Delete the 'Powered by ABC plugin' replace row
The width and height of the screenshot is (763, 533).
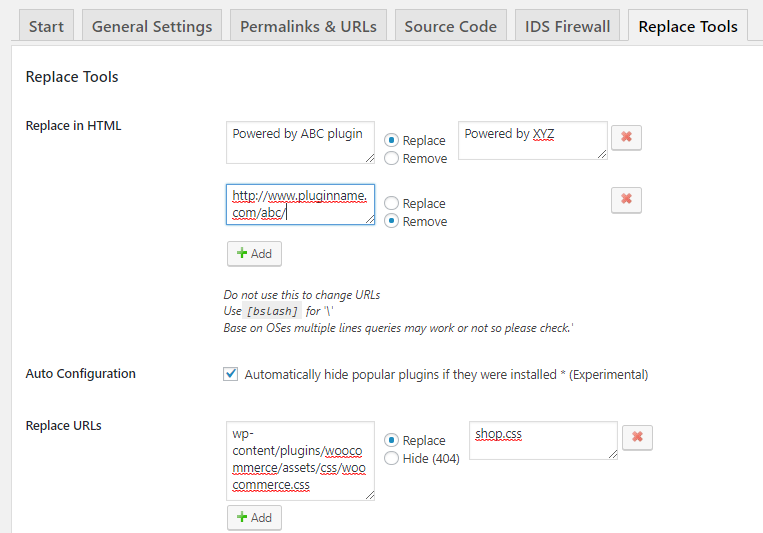click(x=626, y=137)
